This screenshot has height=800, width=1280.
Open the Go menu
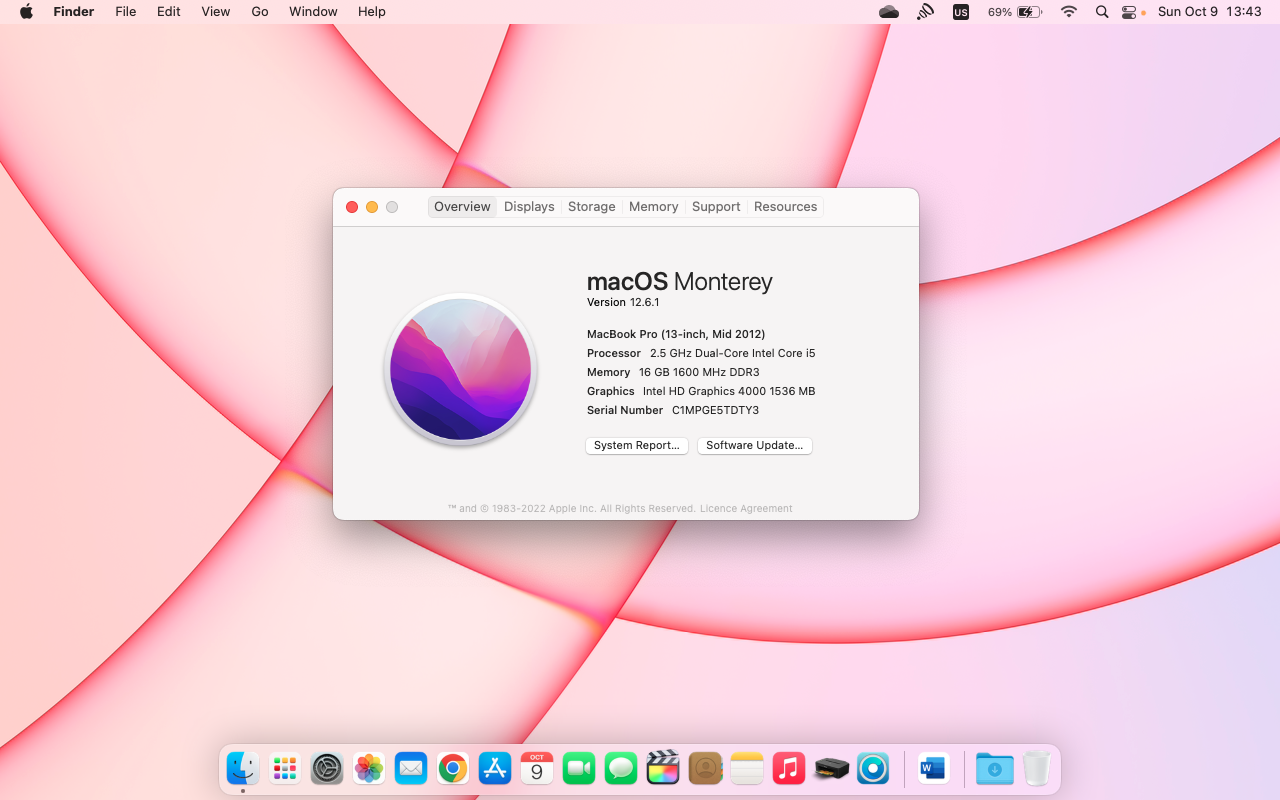[260, 12]
